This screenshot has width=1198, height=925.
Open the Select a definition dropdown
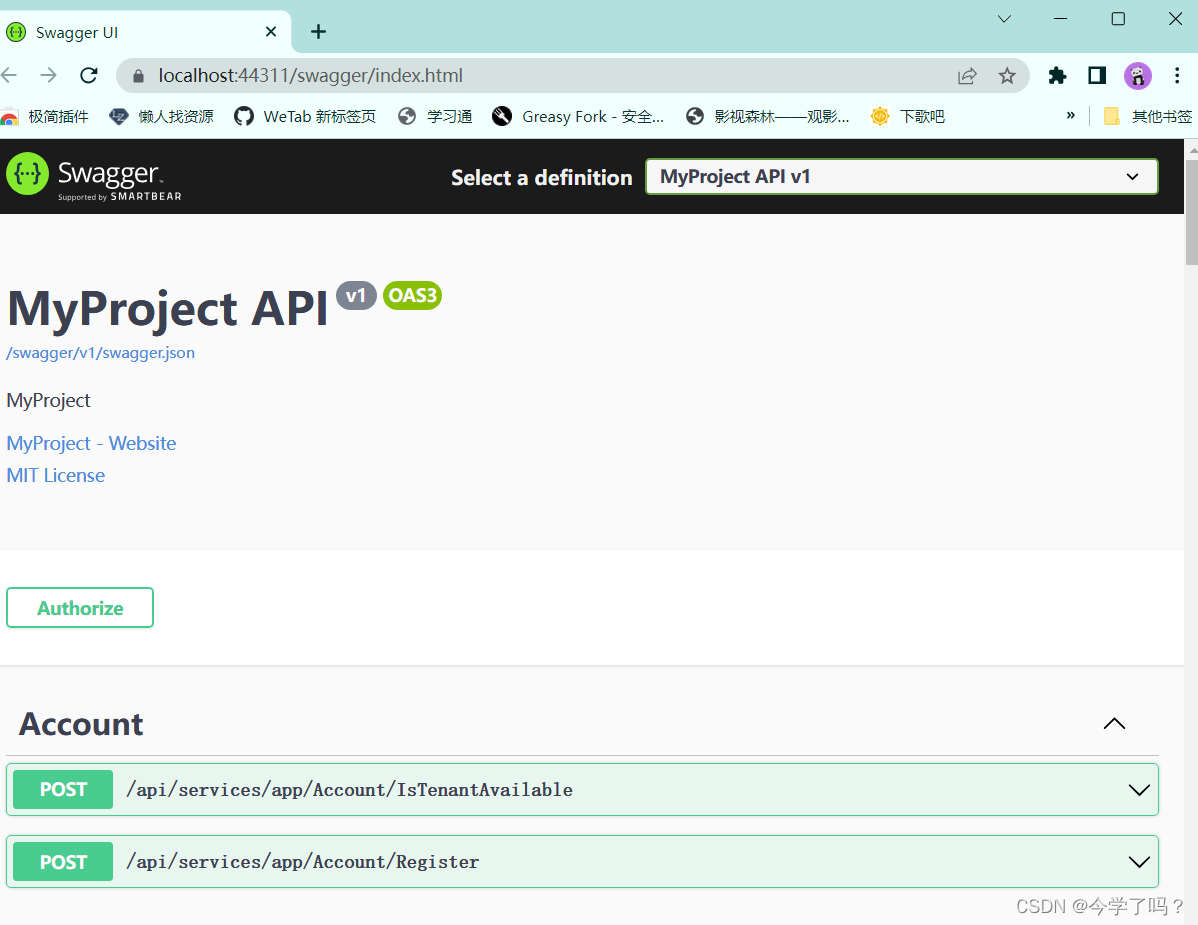900,176
